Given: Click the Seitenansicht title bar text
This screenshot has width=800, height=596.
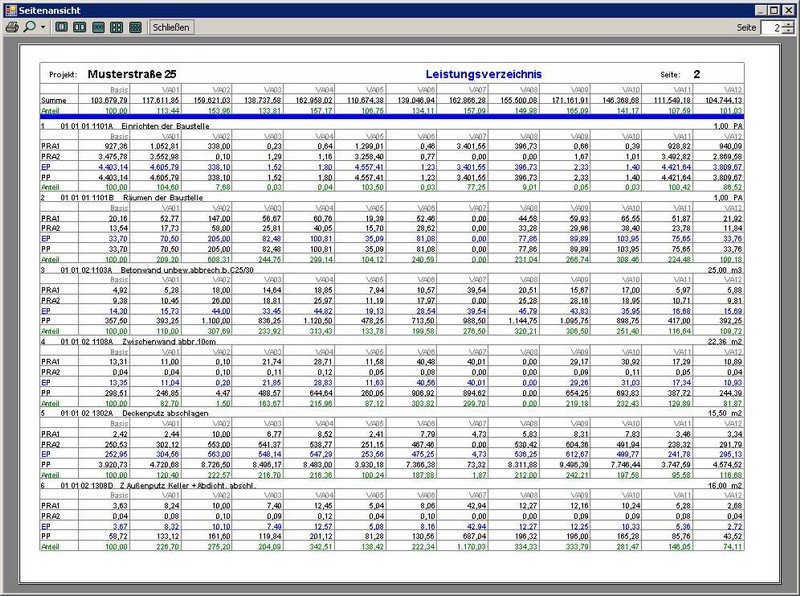Looking at the screenshot, I should (x=47, y=8).
